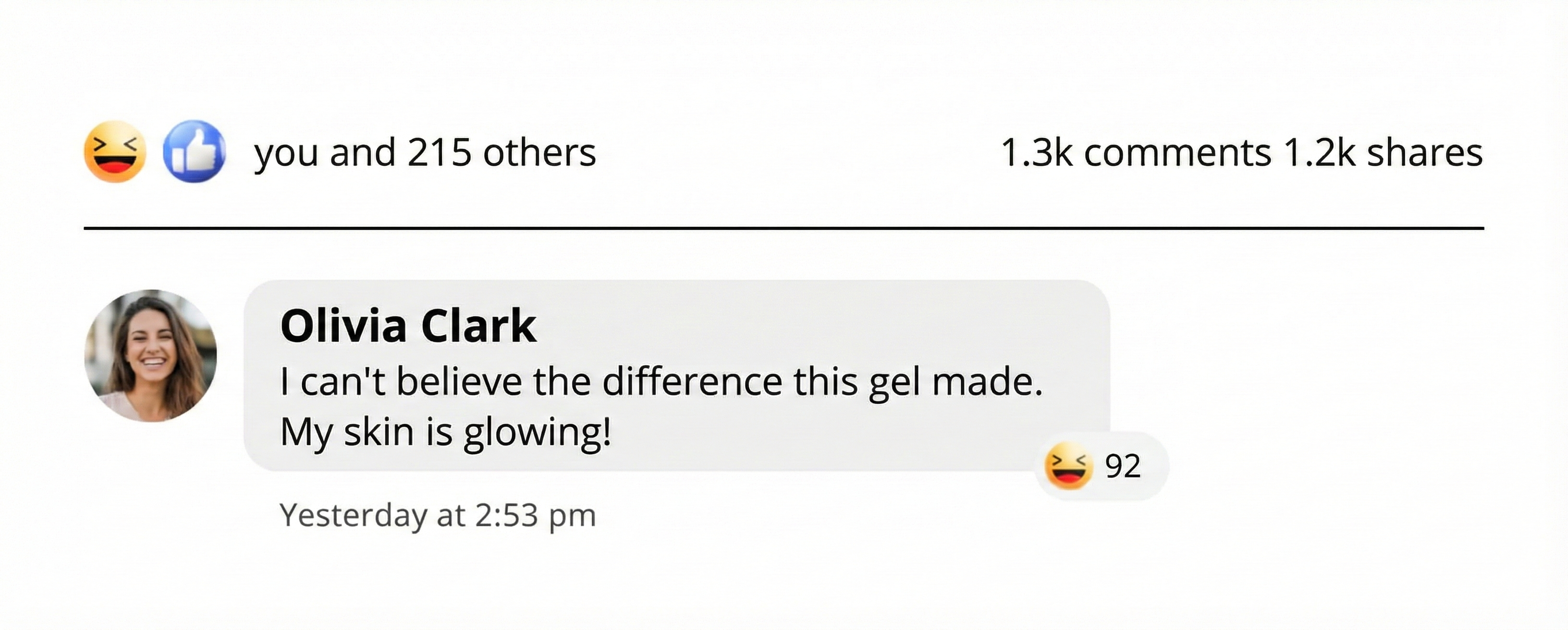Click the "My skin is glowing!" line
This screenshot has height=630, width=1568.
(x=446, y=432)
